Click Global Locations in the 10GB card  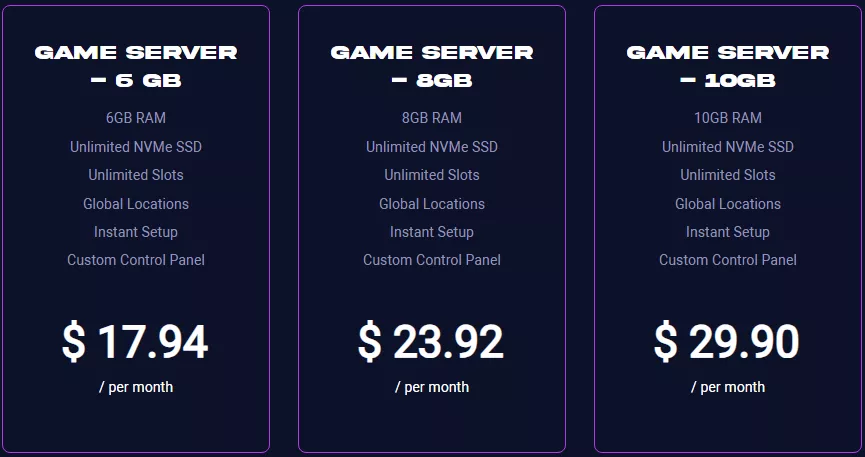click(x=728, y=204)
